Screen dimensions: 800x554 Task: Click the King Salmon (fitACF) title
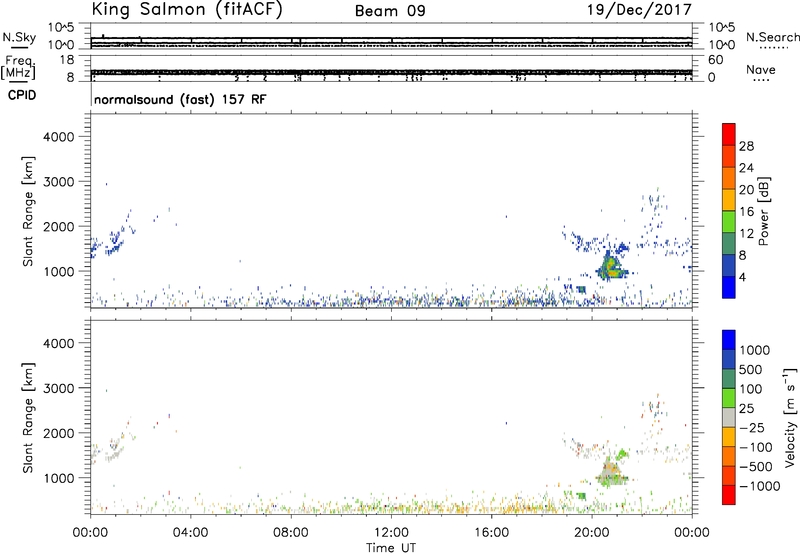tap(187, 10)
